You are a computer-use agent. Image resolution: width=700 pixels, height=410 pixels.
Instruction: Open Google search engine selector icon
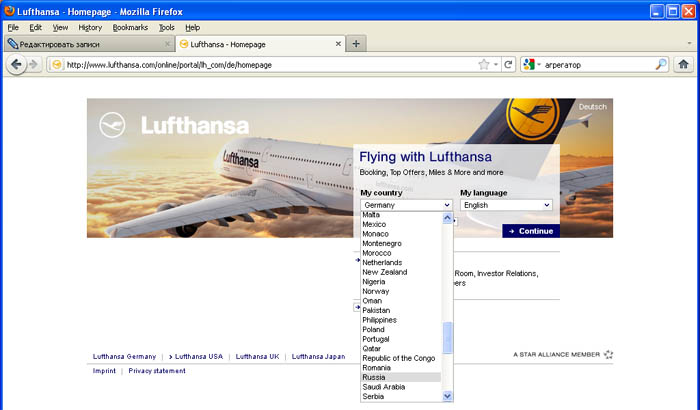[529, 65]
